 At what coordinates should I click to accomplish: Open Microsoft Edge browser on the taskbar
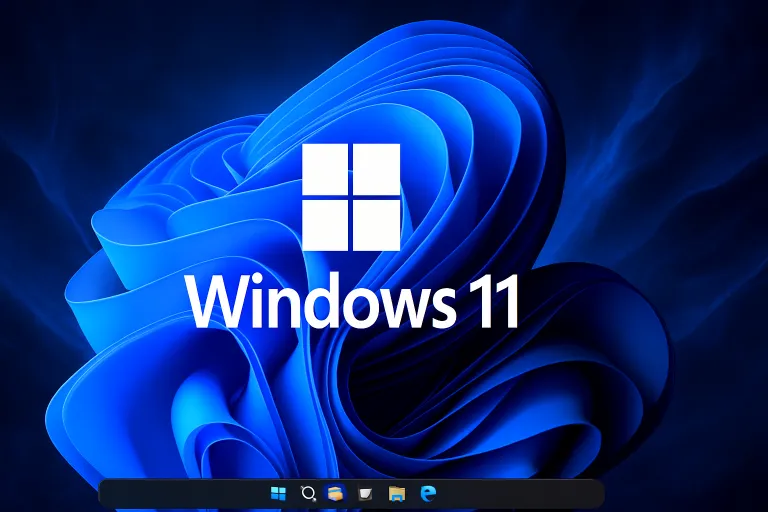[428, 493]
